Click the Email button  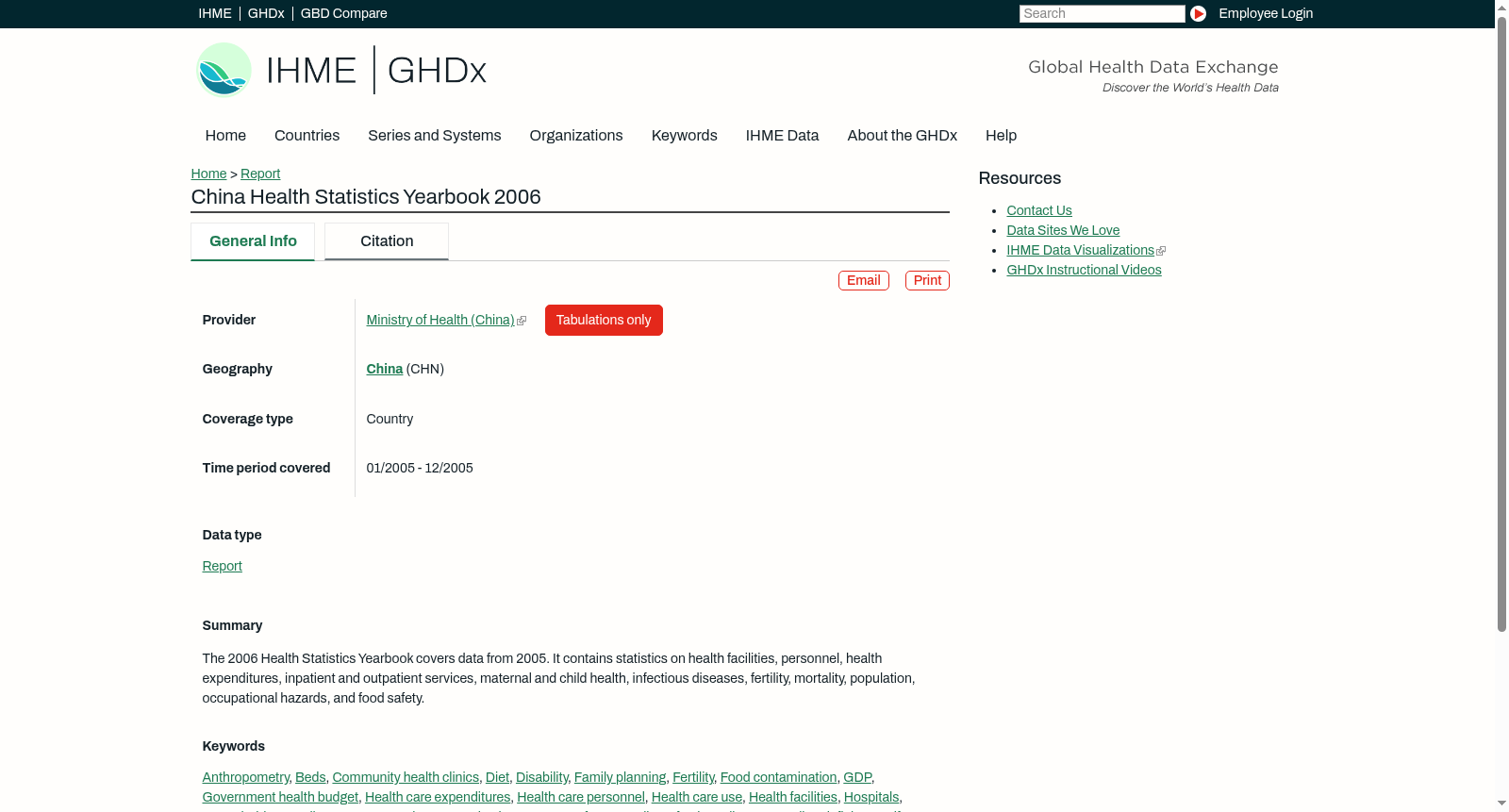pyautogui.click(x=864, y=280)
